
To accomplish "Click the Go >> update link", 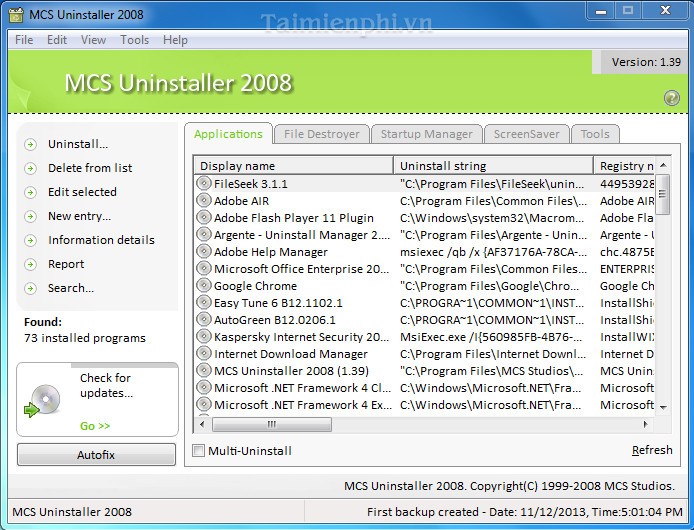I will (x=95, y=426).
